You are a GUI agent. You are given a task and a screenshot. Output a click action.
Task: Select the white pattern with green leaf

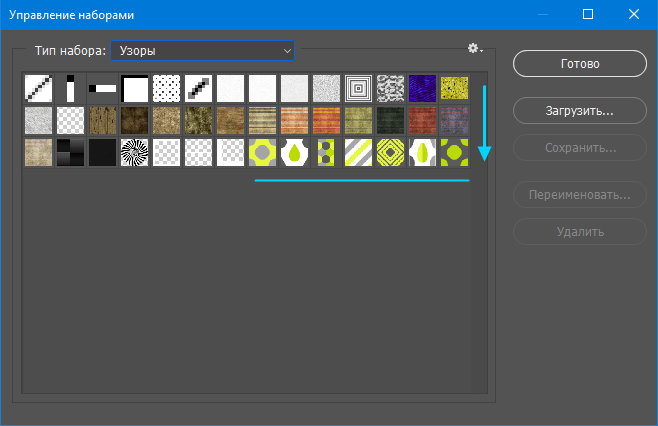[x=423, y=152]
